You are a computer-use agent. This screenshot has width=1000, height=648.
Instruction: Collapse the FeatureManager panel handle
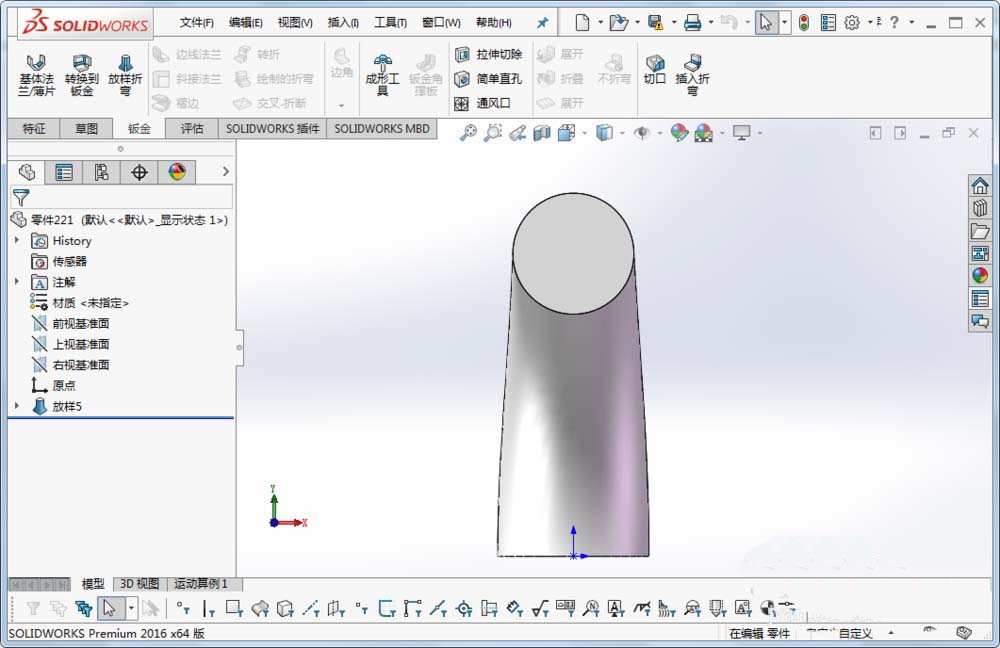coord(239,348)
